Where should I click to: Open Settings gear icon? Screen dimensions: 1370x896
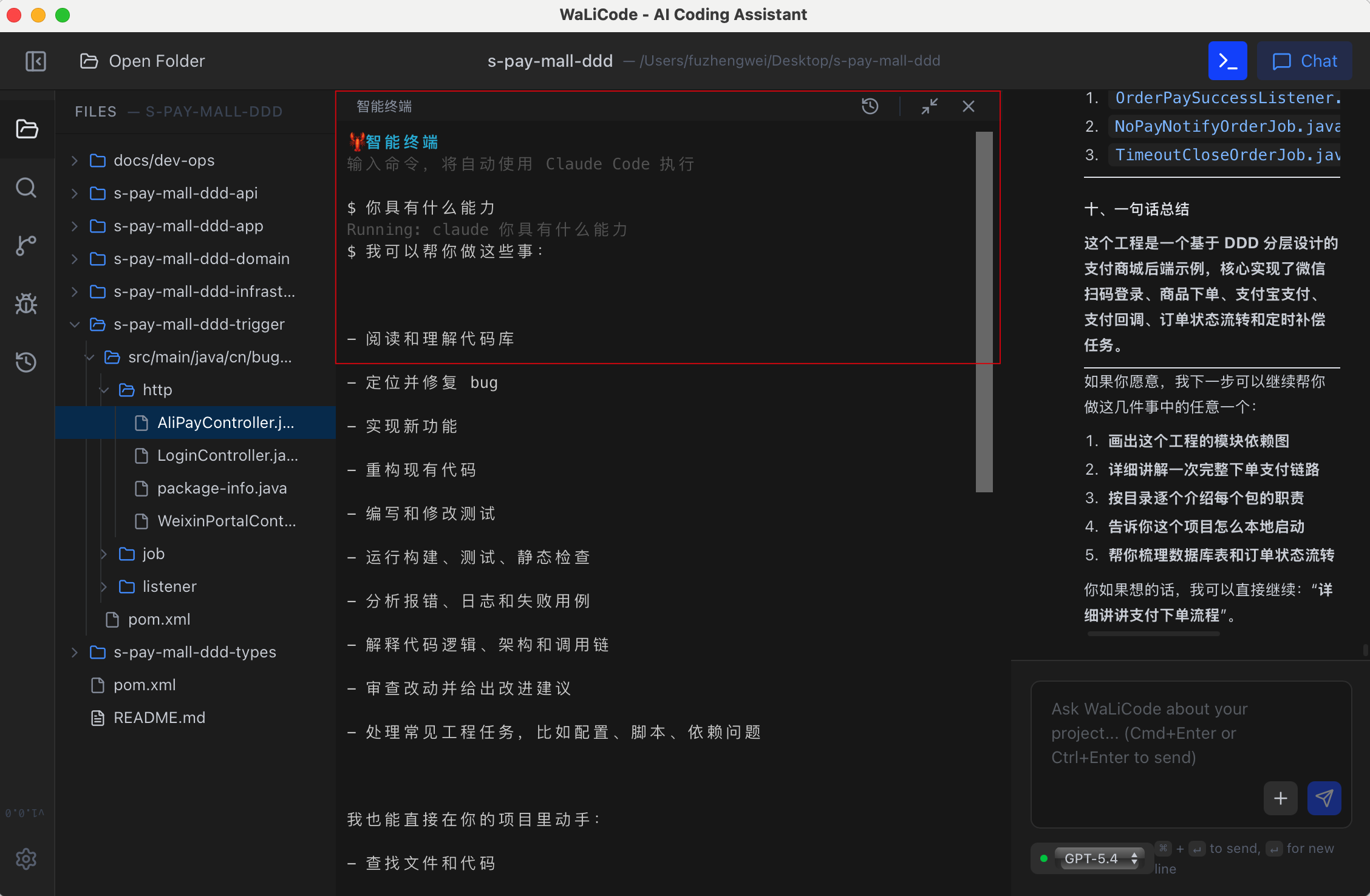tap(26, 858)
